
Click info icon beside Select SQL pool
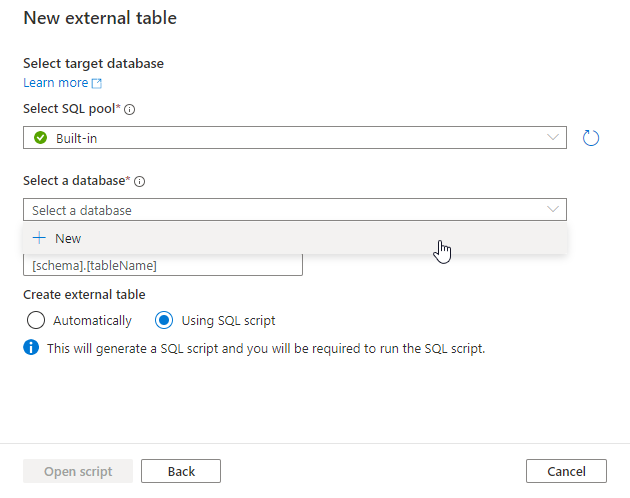(x=129, y=109)
